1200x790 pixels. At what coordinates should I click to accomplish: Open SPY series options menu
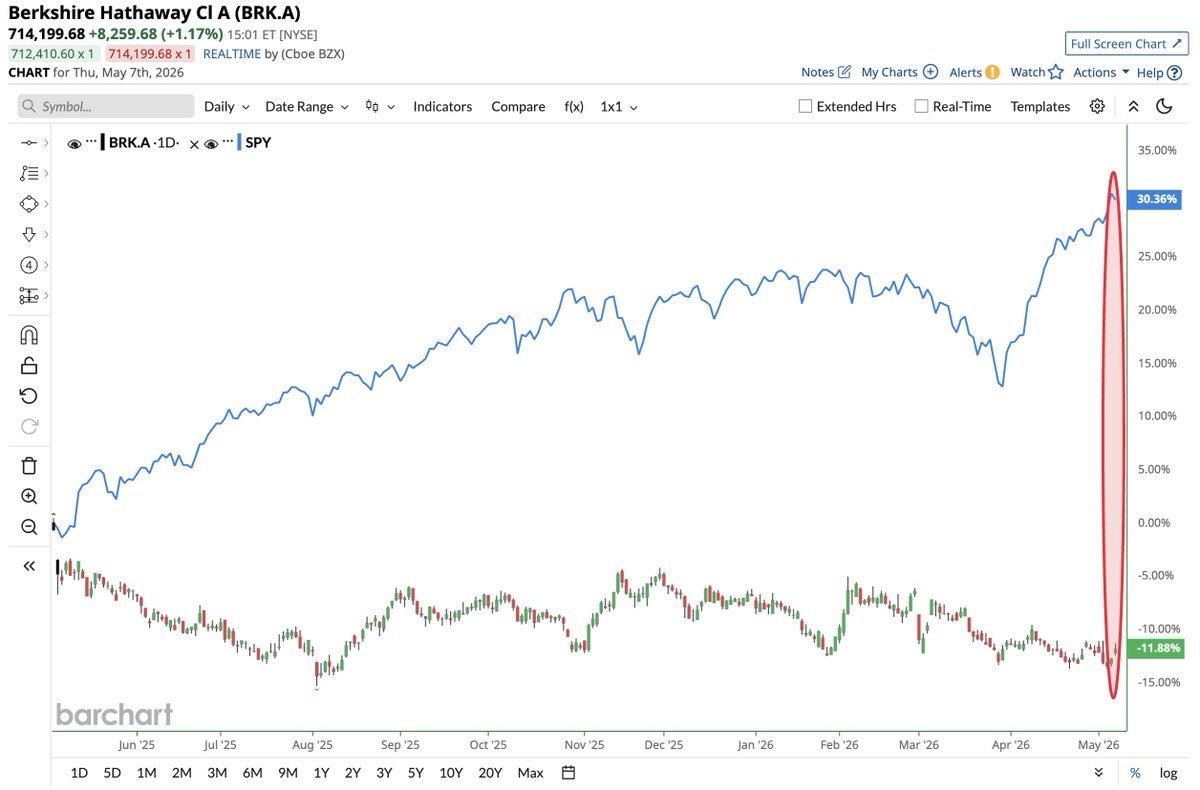[x=228, y=141]
